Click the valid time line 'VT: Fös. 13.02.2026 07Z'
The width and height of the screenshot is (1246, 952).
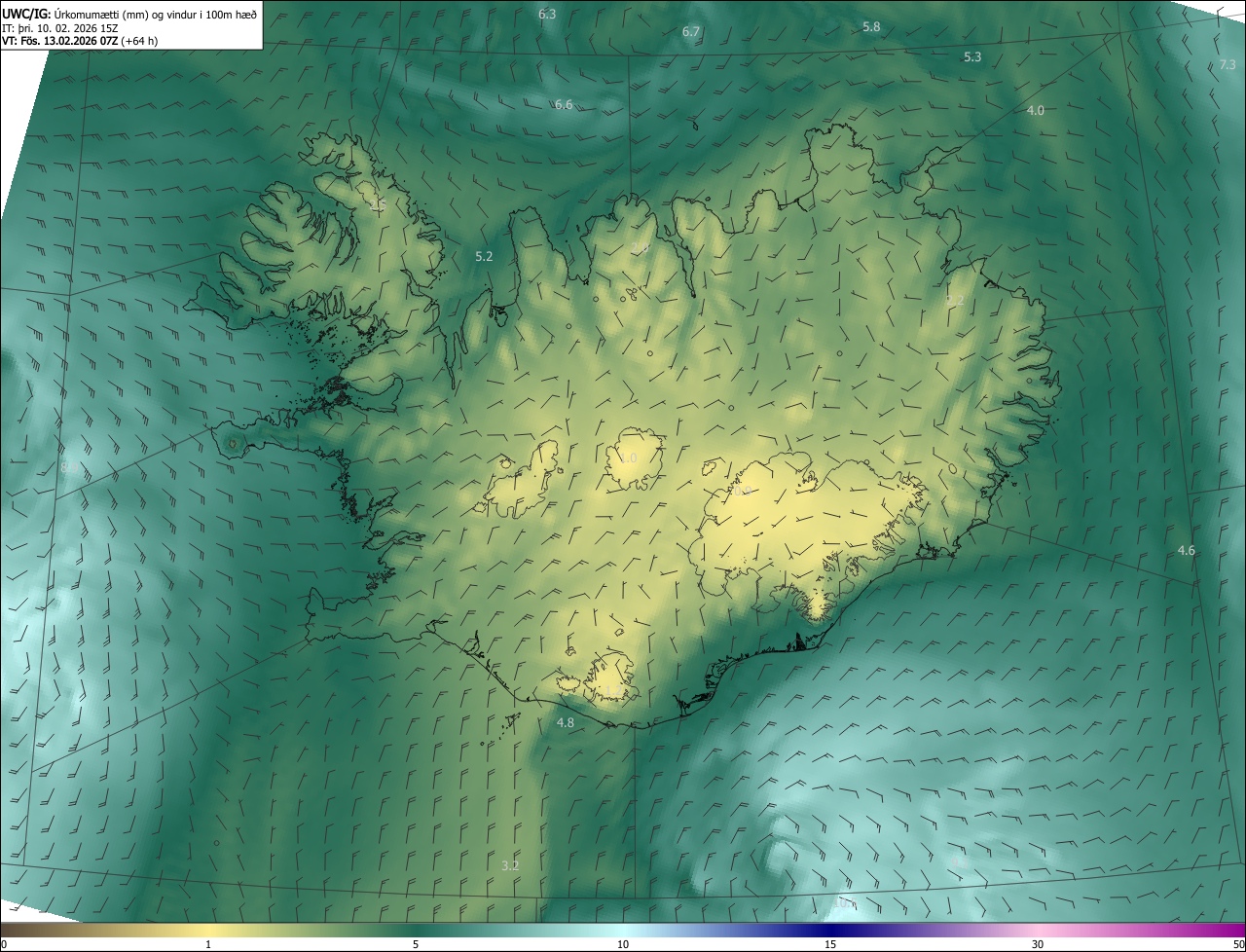tap(59, 41)
